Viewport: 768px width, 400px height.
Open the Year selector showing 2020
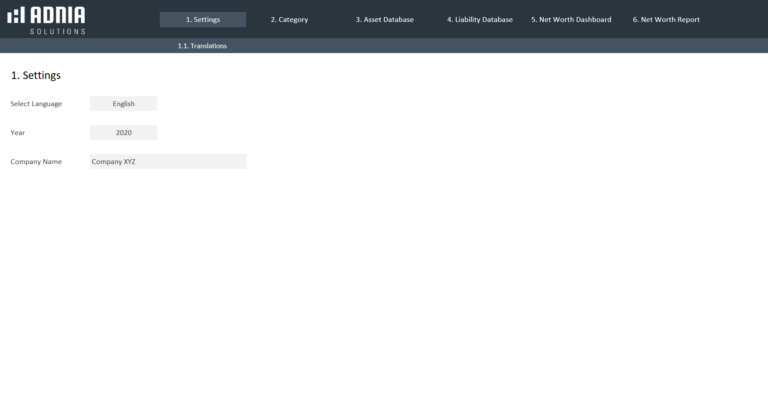123,132
